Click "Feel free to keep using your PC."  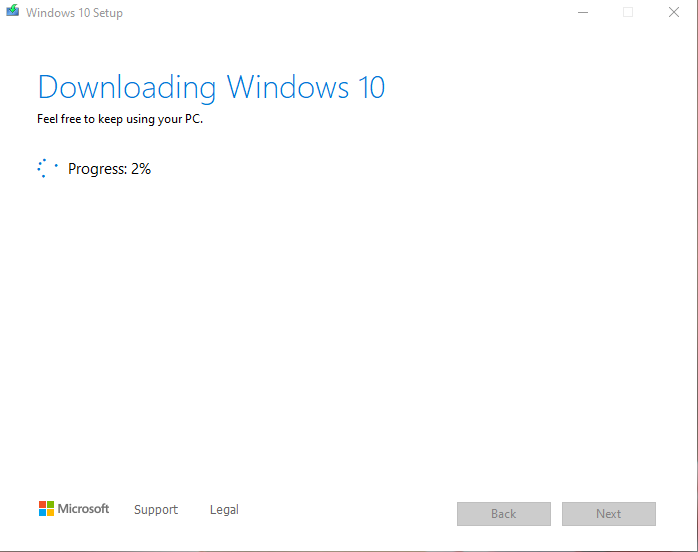coord(120,119)
